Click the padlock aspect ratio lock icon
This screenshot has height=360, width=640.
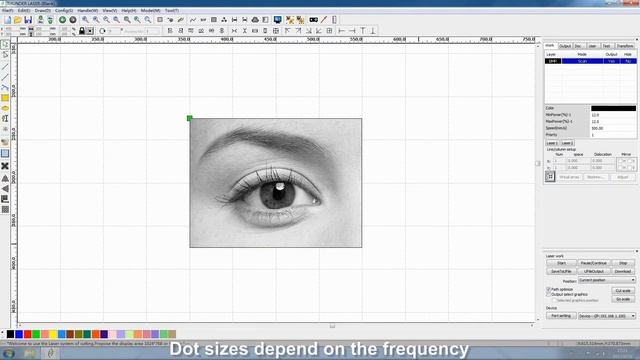click(x=82, y=31)
